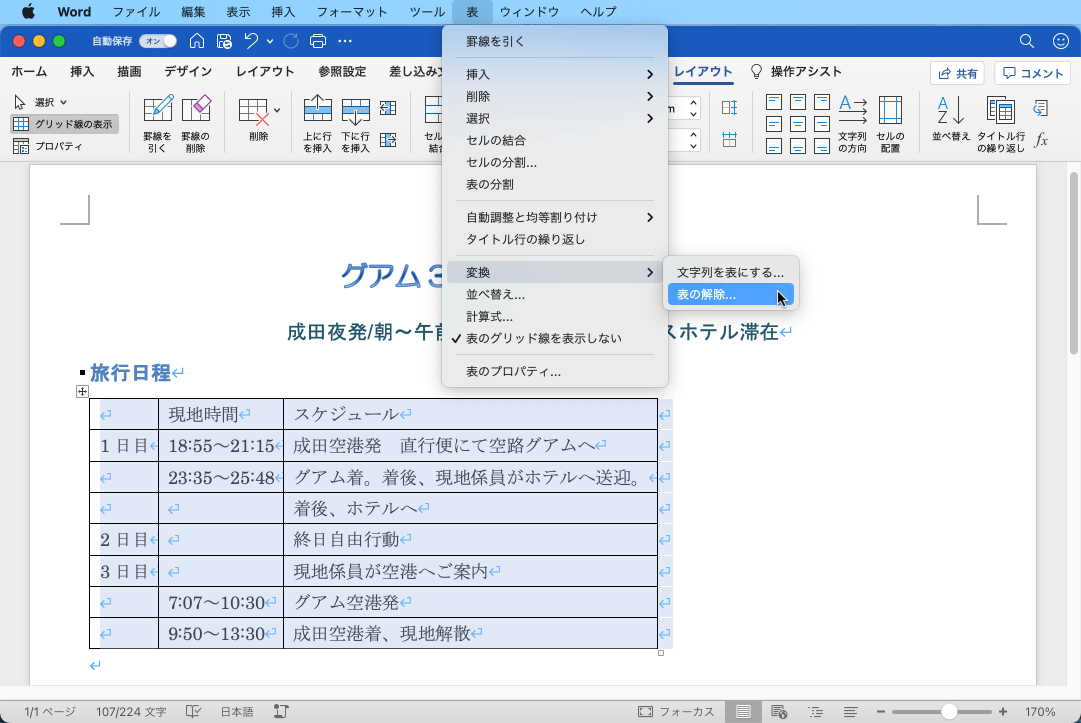Open the undo history dropdown arrow
Image resolution: width=1081 pixels, height=723 pixels.
(x=270, y=41)
